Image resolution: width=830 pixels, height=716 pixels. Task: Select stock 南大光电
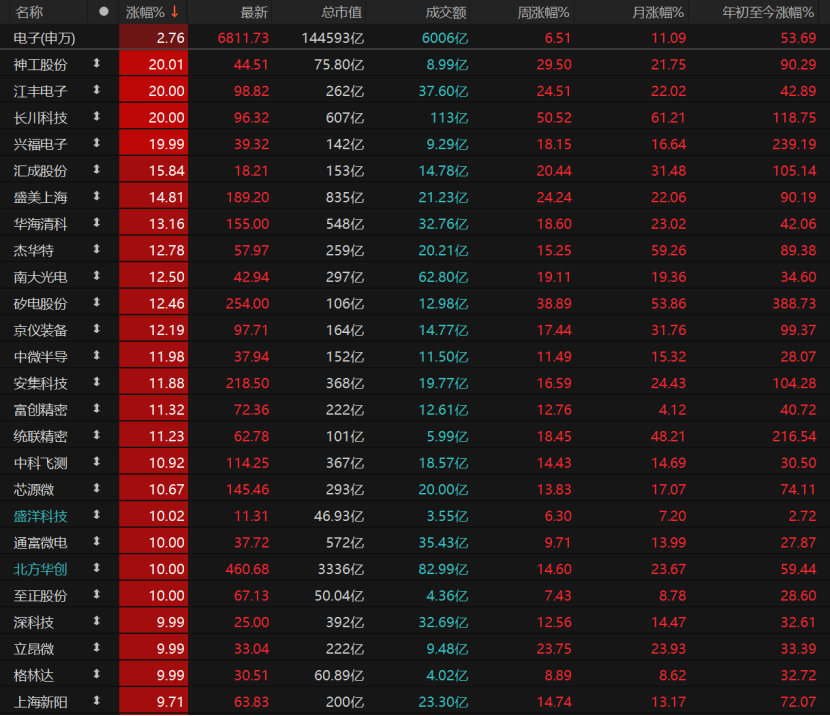[40, 277]
